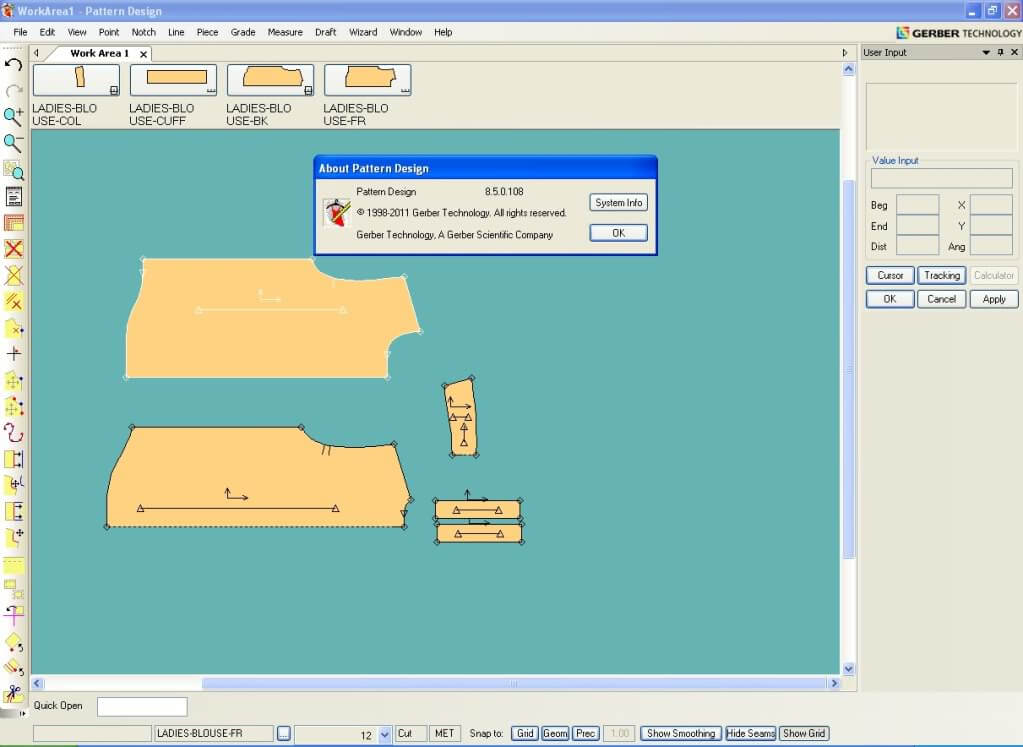Toggle the Show Smoothing button
The height and width of the screenshot is (747, 1023).
point(681,734)
